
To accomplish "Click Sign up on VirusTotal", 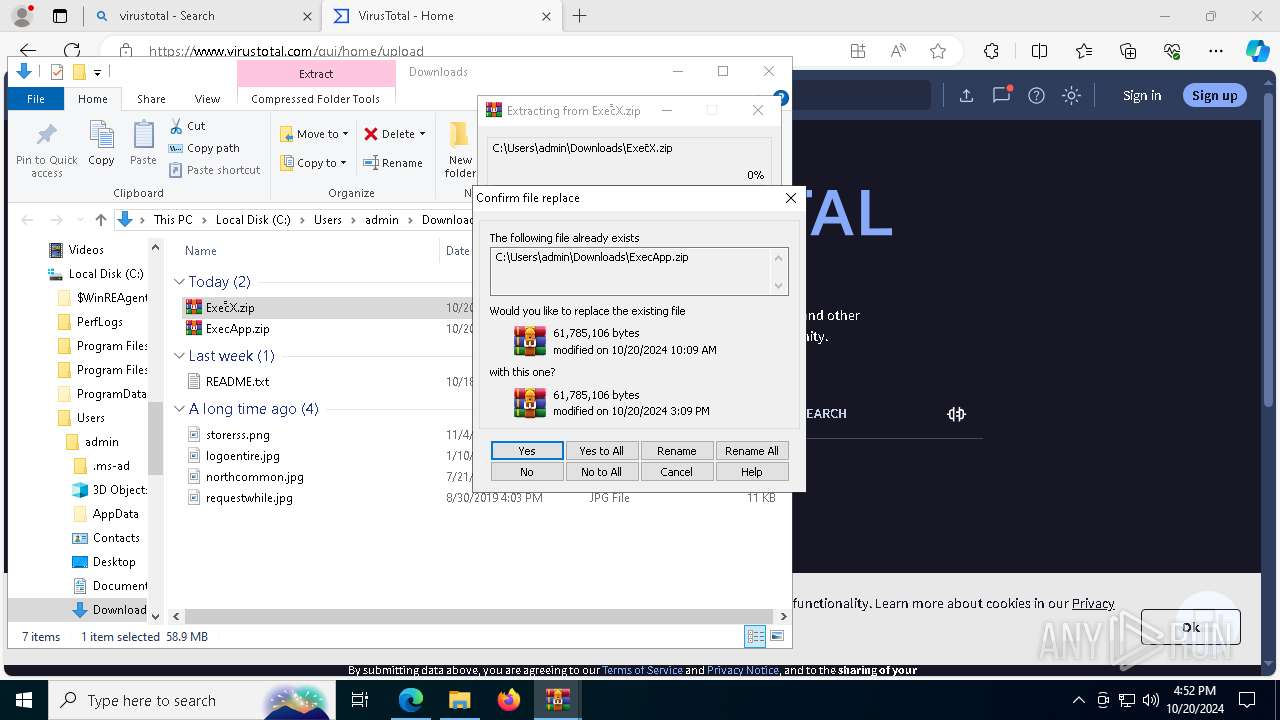I will click(1215, 95).
